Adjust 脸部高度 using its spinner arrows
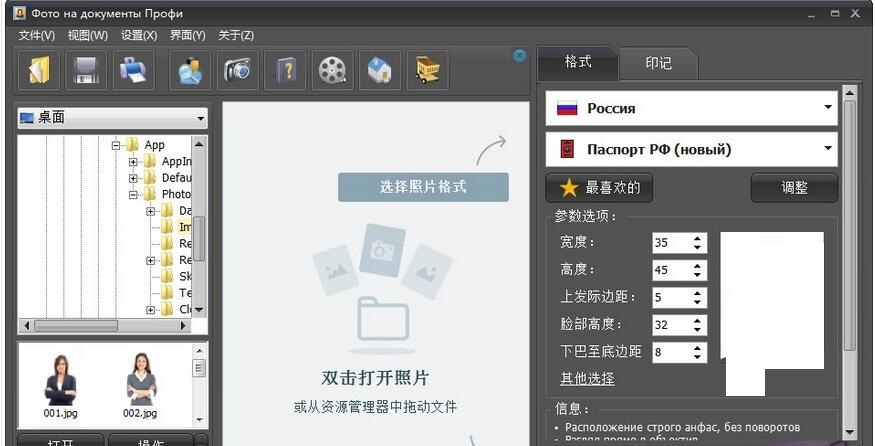Image resolution: width=875 pixels, height=446 pixels. 698,325
